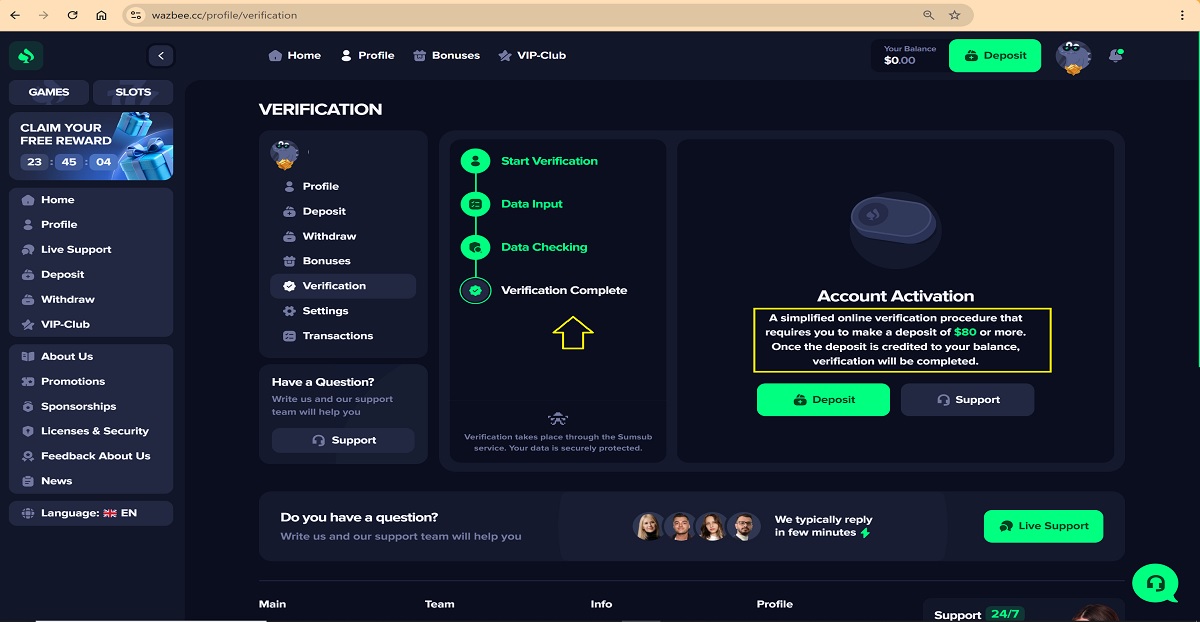This screenshot has height=622, width=1200.
Task: Click the browser reload icon
Action: coord(72,15)
